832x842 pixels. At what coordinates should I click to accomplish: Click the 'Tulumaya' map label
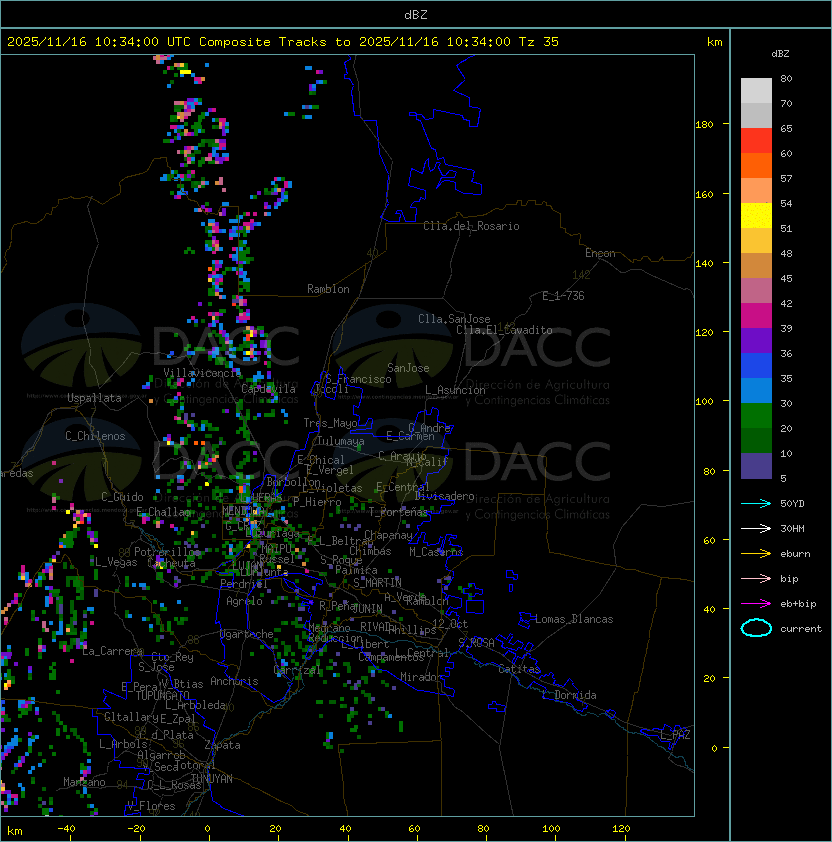tap(341, 441)
